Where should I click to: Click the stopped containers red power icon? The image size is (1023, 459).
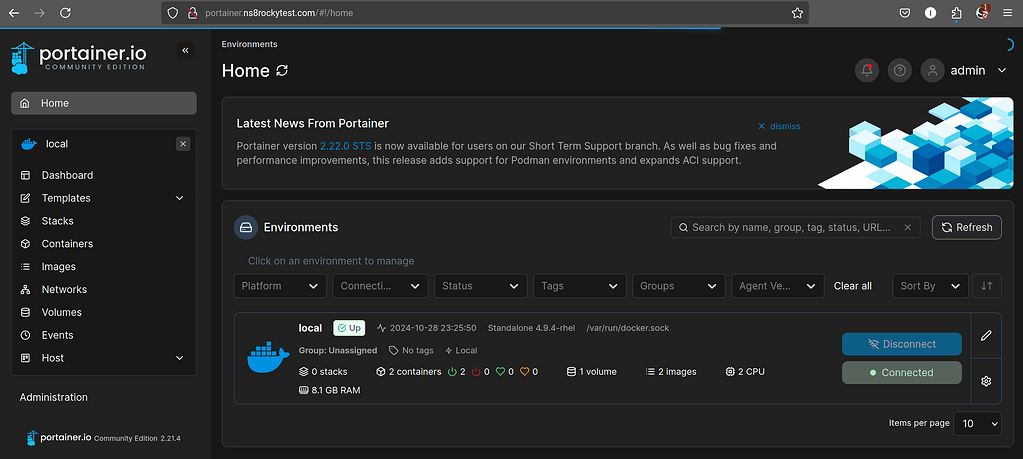tap(476, 372)
